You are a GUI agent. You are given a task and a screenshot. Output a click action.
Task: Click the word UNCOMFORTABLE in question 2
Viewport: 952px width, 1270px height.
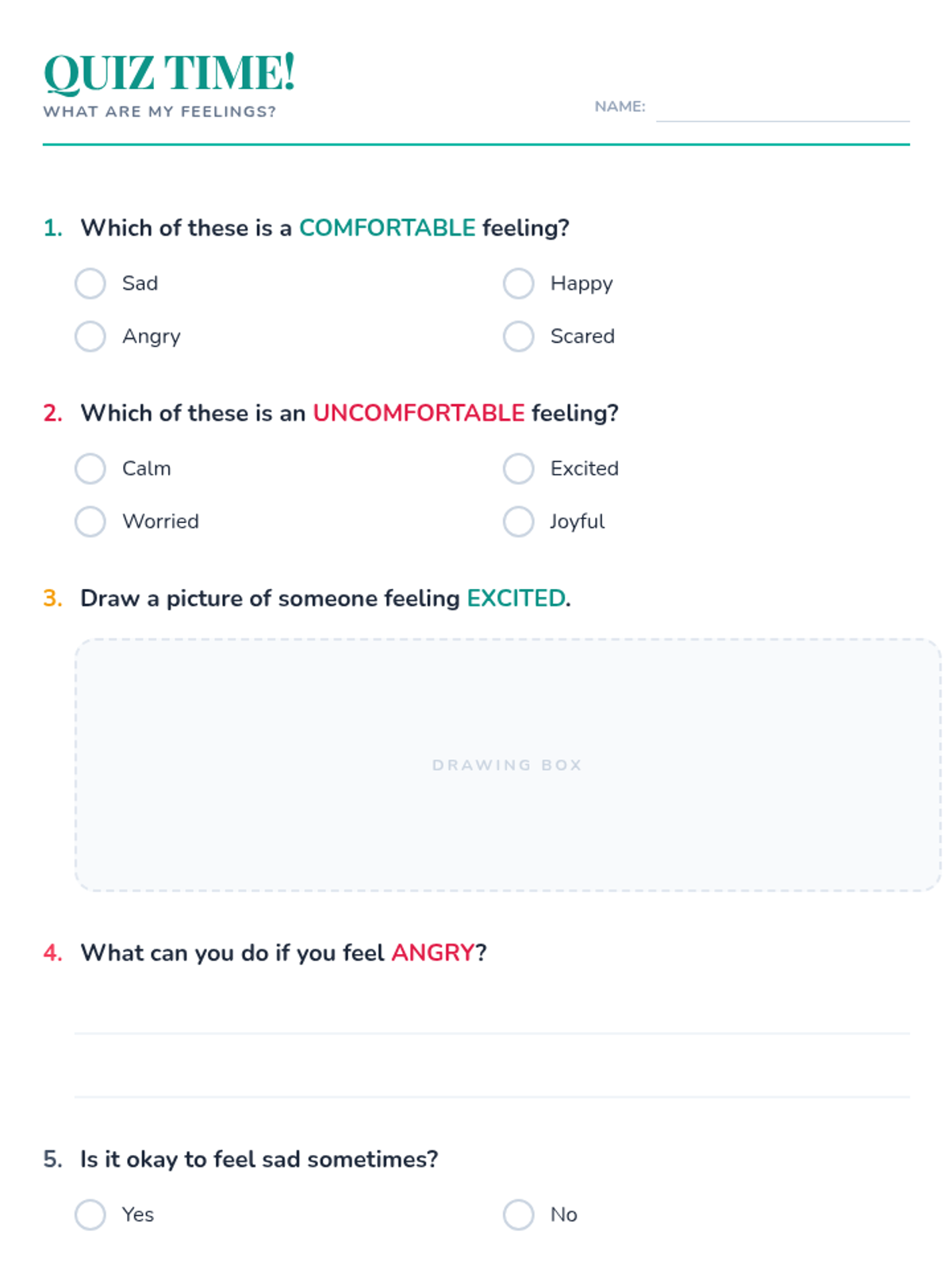pyautogui.click(x=419, y=413)
